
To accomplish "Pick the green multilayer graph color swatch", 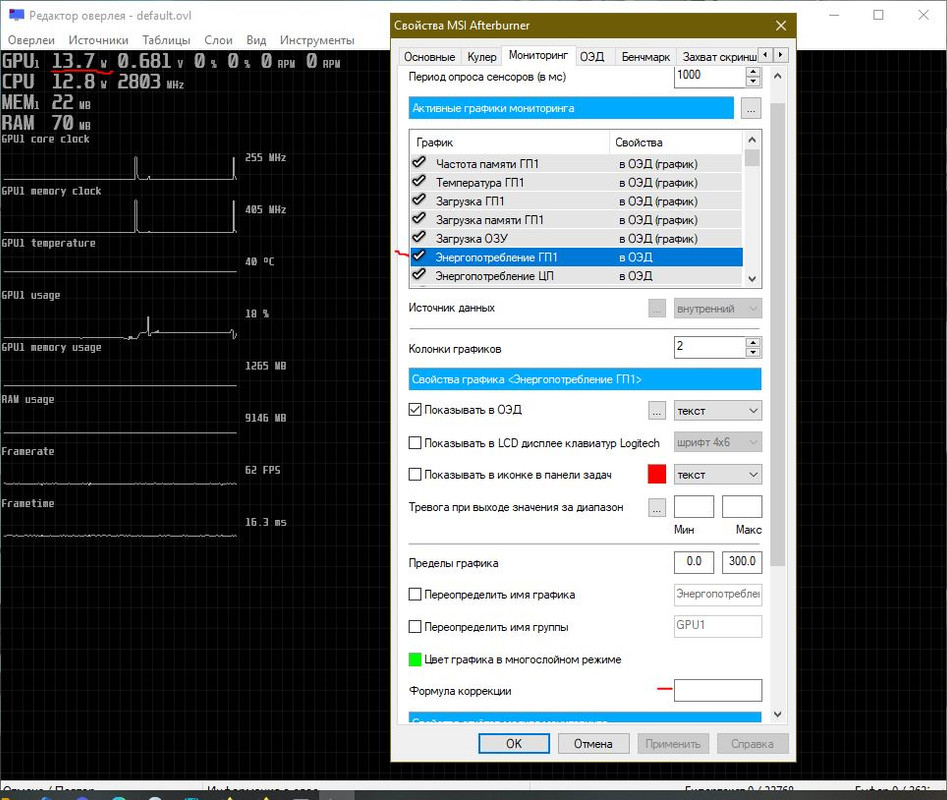I will (415, 659).
